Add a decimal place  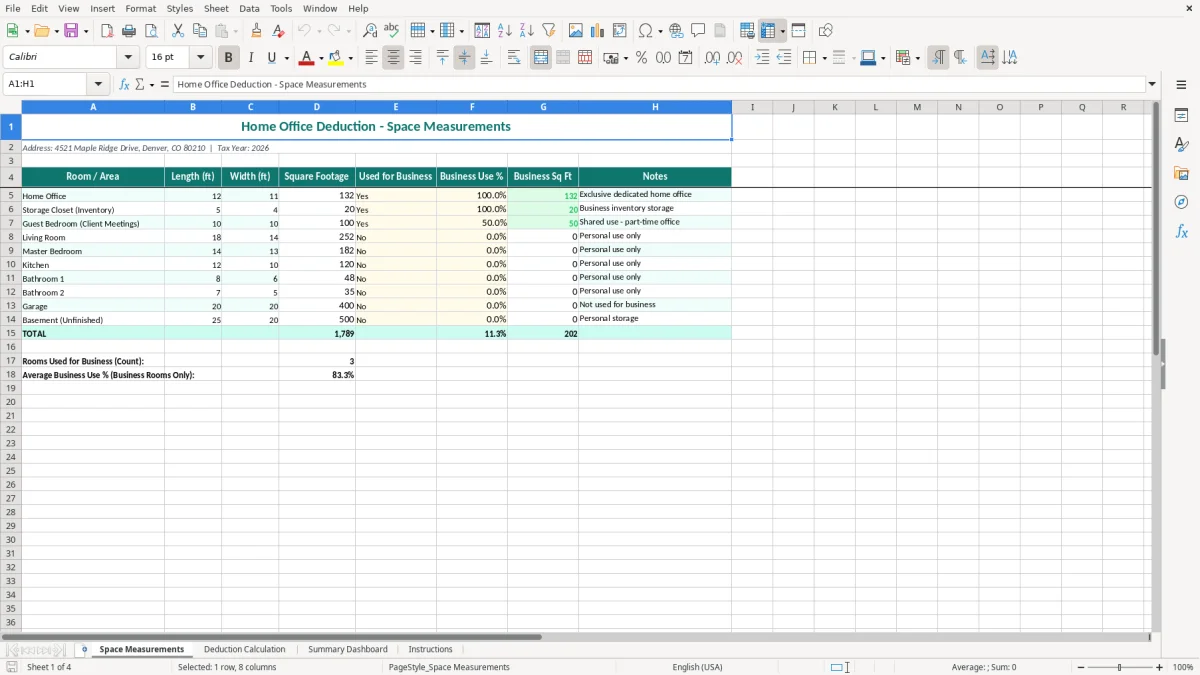point(713,58)
